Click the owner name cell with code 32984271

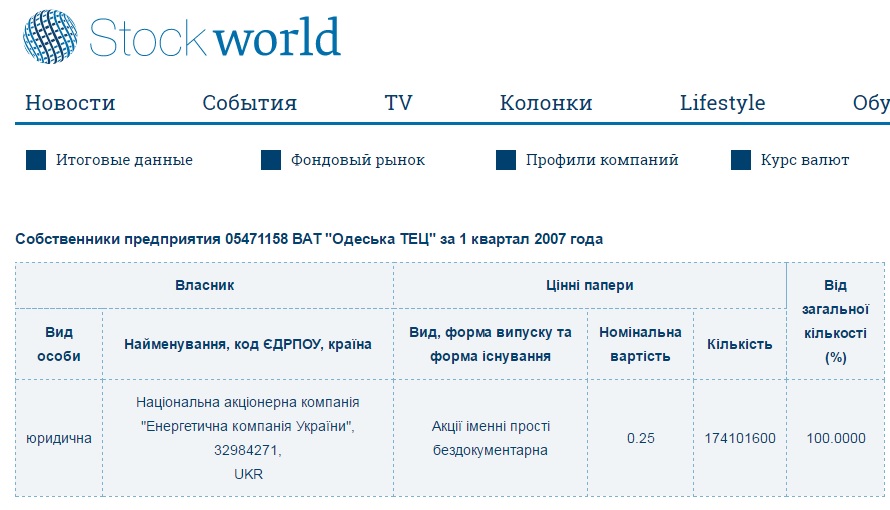247,438
